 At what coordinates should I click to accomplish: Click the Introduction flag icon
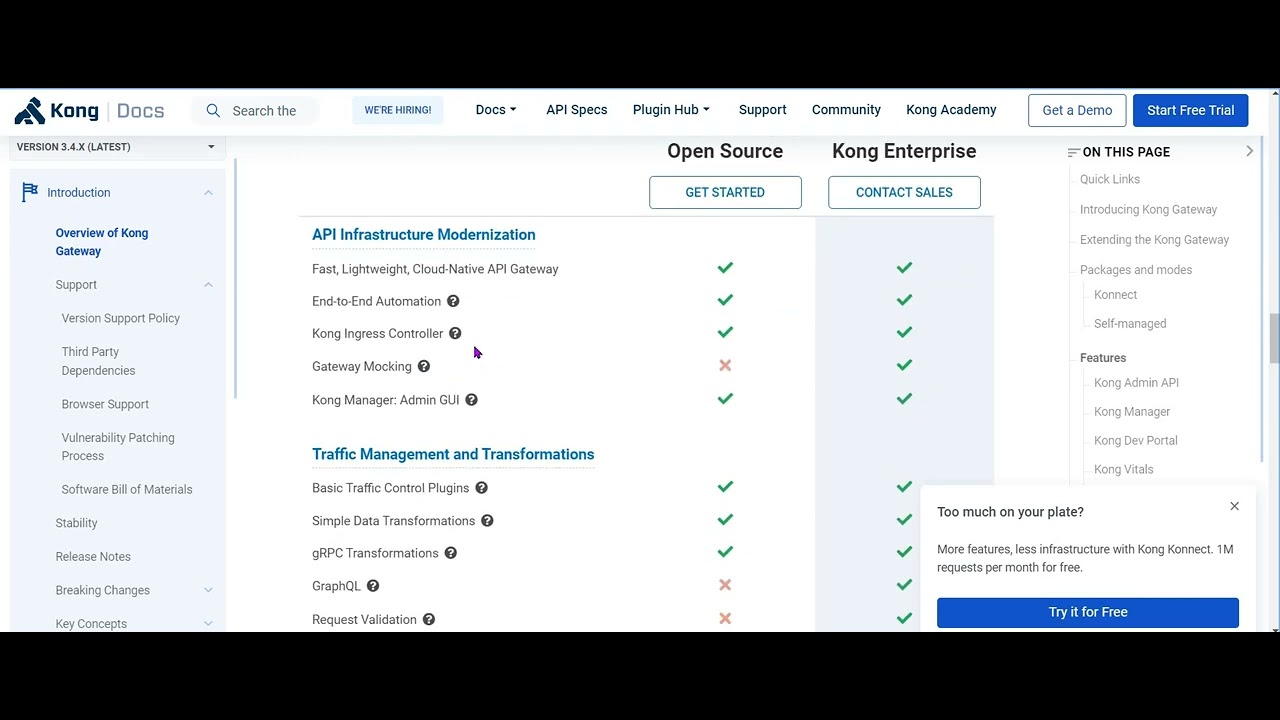[30, 192]
